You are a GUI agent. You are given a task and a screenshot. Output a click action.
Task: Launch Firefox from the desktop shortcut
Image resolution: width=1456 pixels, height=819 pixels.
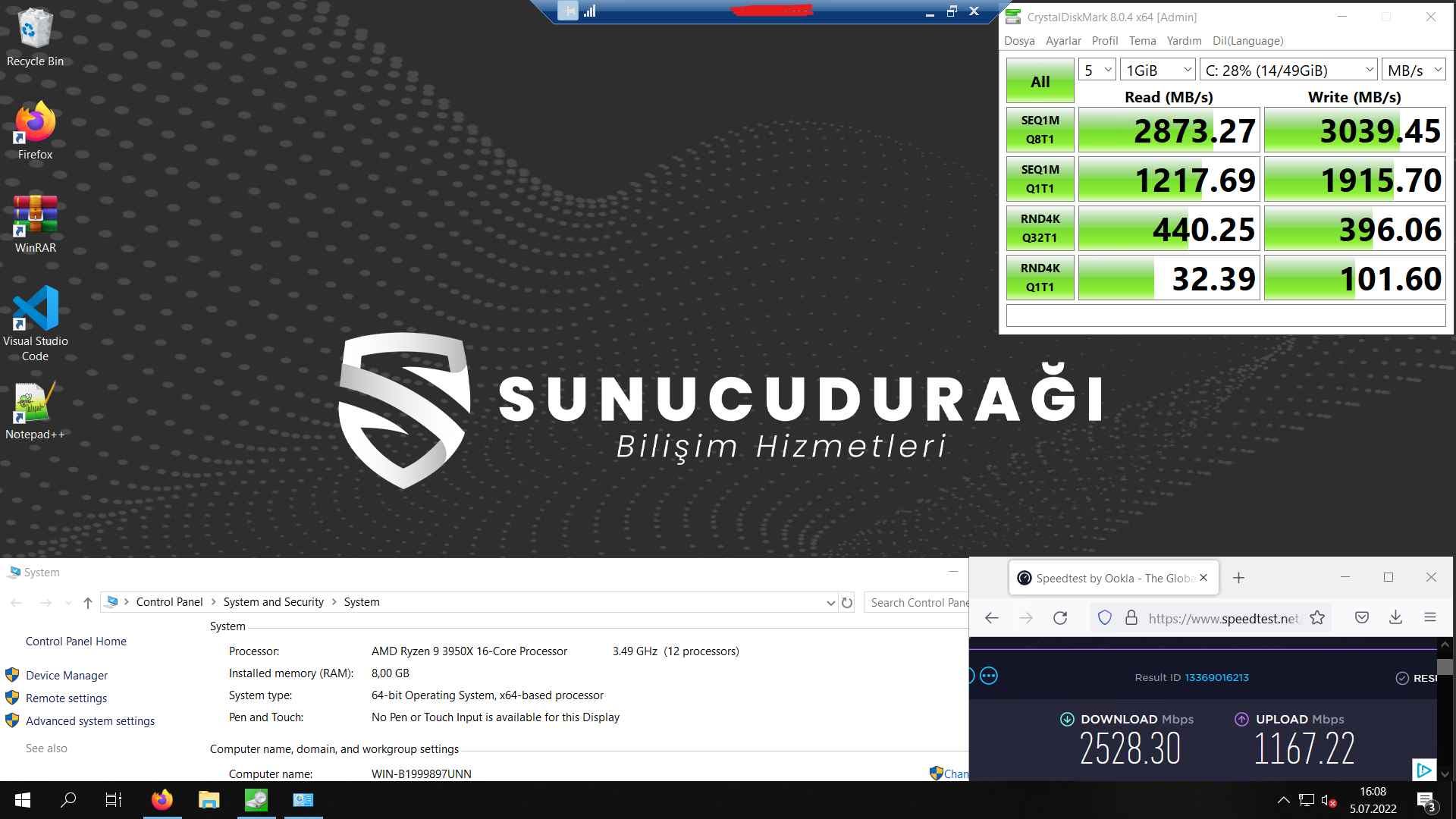(35, 130)
